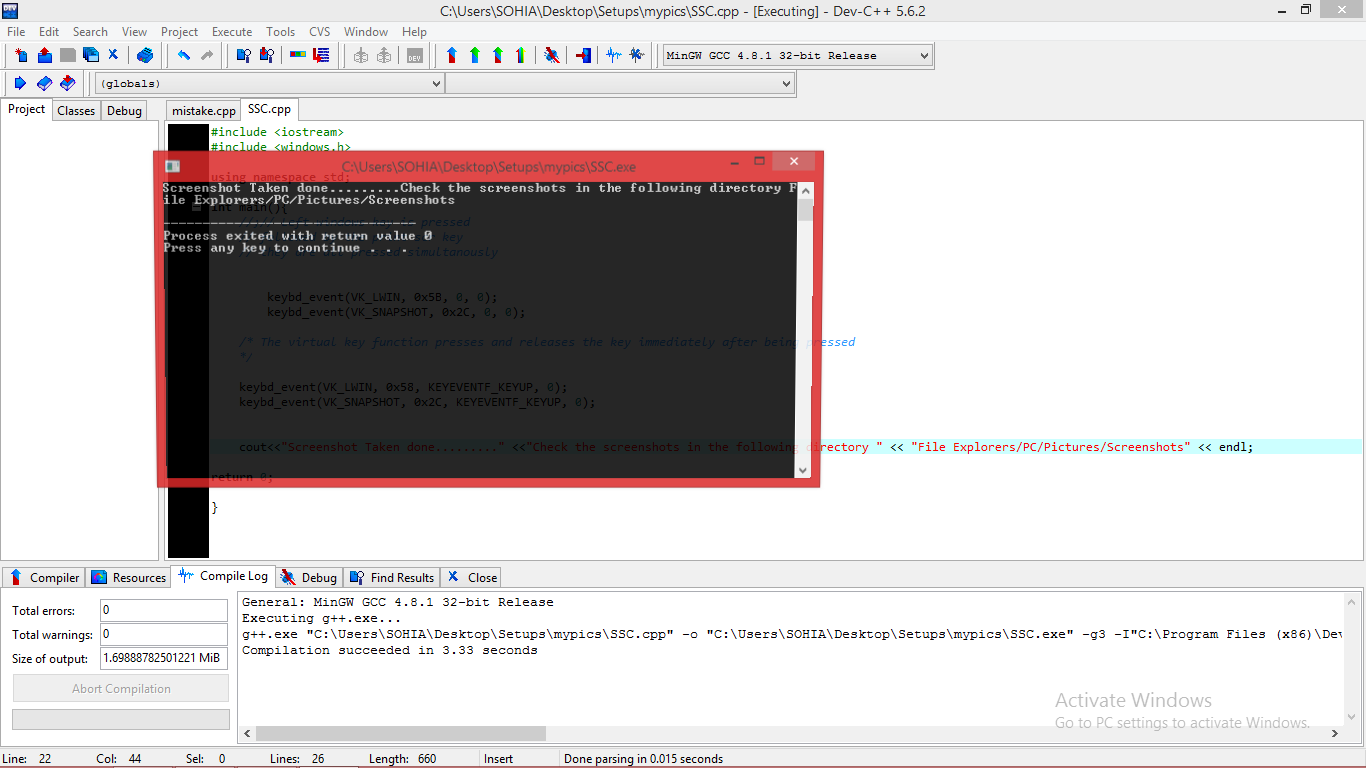Screen dimensions: 1366x768
Task: Open the File menu
Action: tap(16, 32)
